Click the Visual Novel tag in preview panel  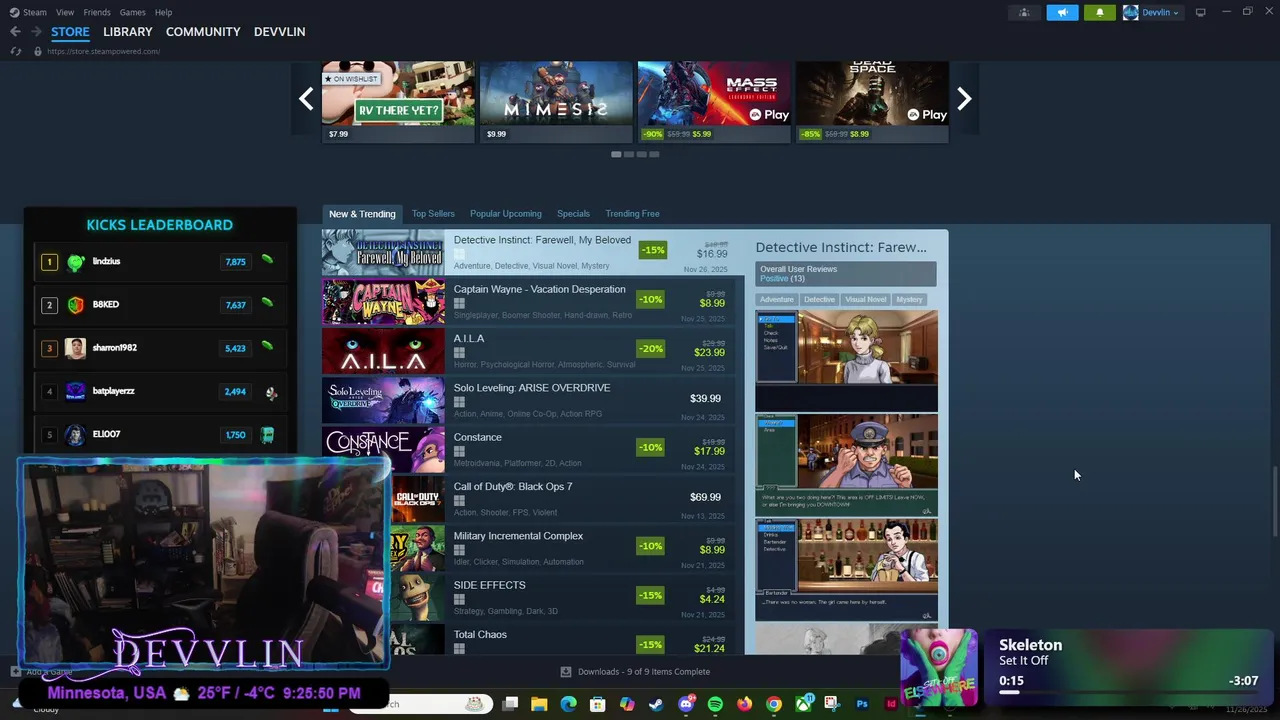[865, 299]
